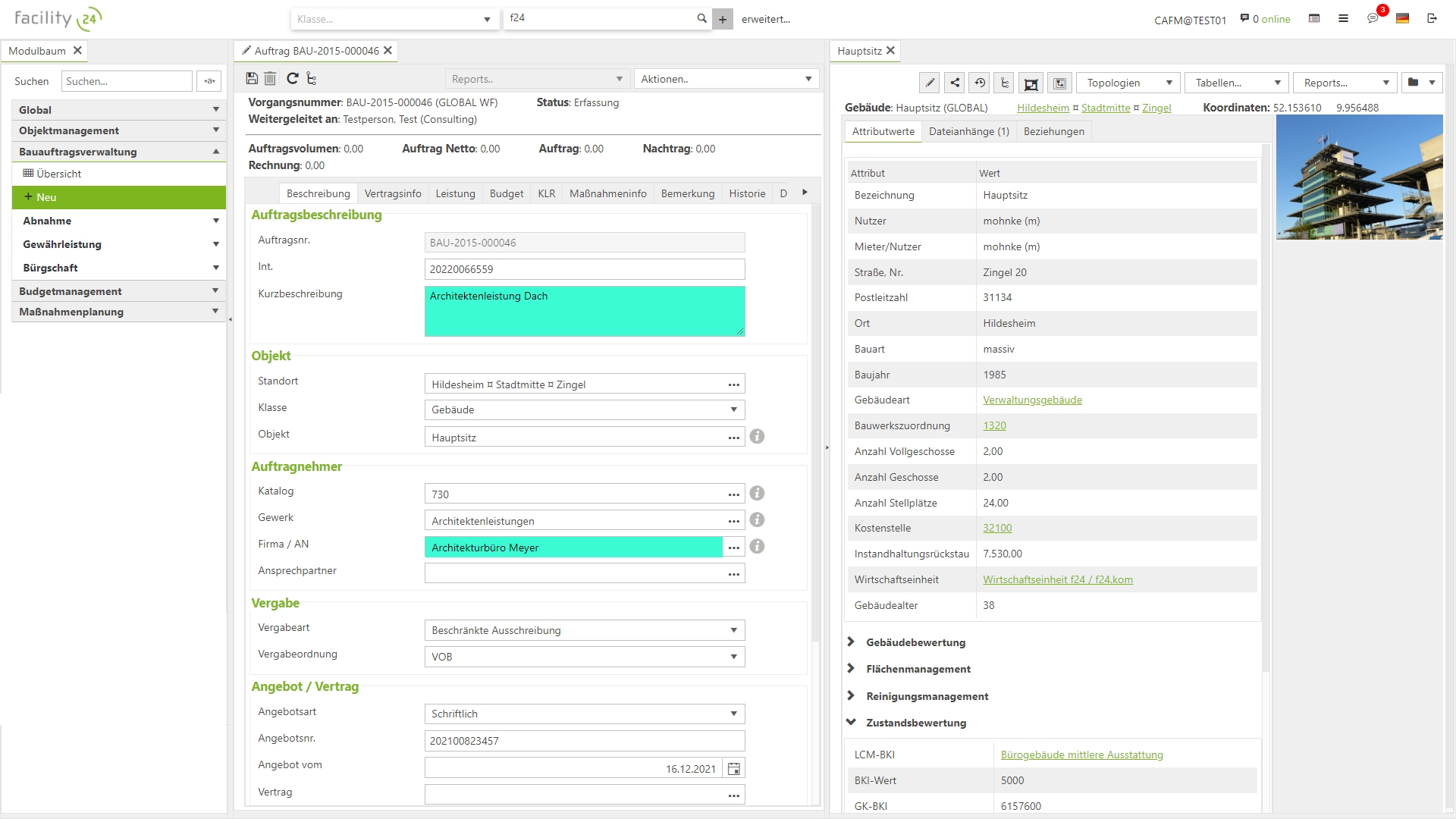1456x819 pixels.
Task: Collapse the Zustandsbewertung section
Action: (852, 722)
